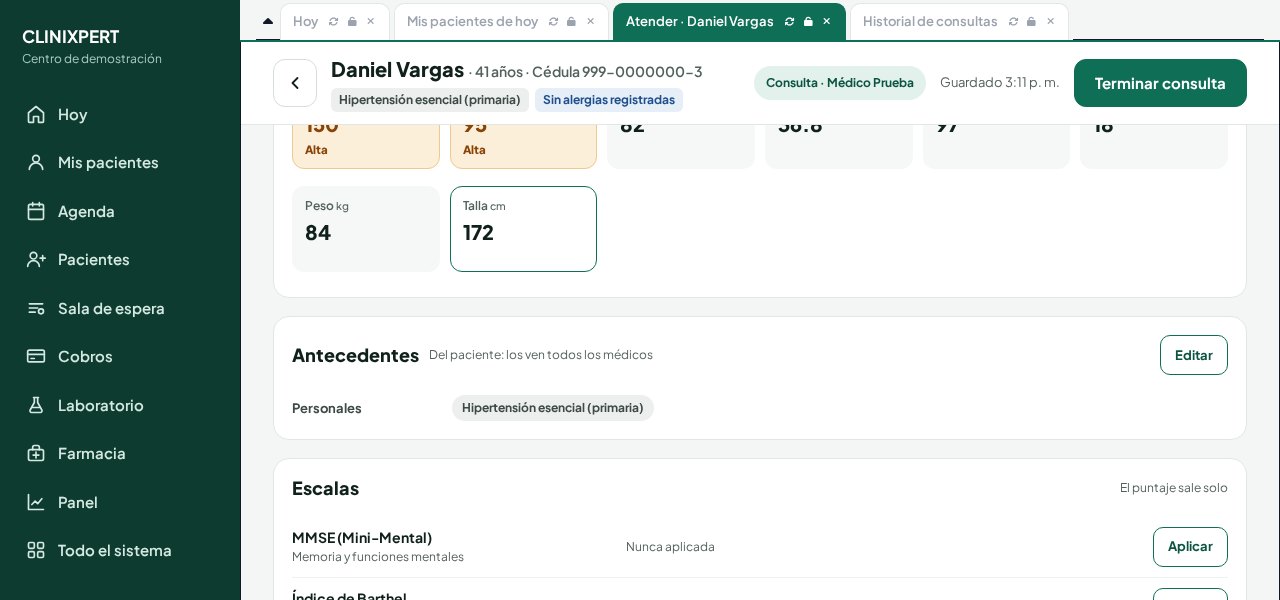
Task: Close the Mis pacientes de hoy tab
Action: click(590, 21)
